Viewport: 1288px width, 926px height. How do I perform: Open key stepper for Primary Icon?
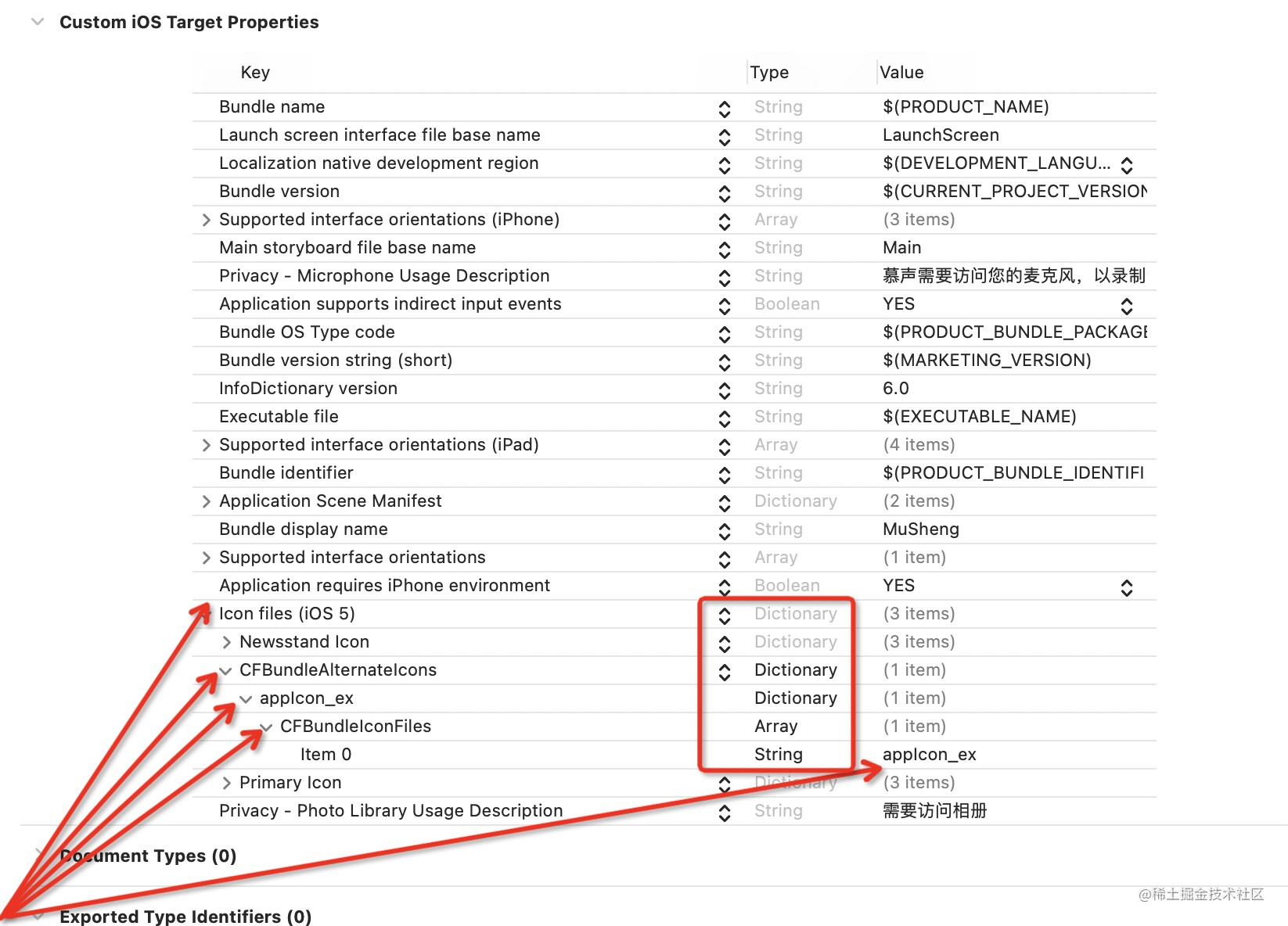725,784
